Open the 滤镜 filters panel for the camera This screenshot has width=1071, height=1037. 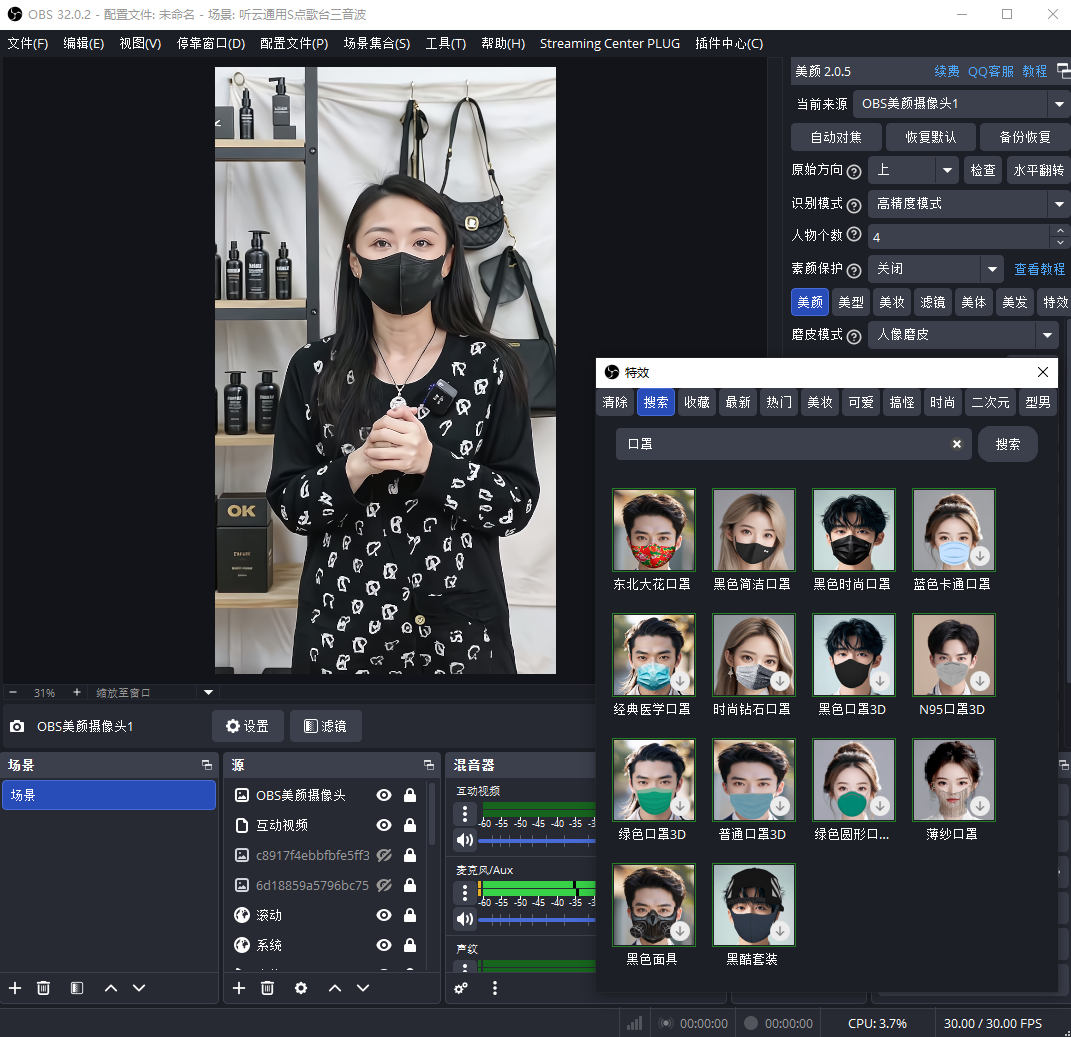coord(326,726)
